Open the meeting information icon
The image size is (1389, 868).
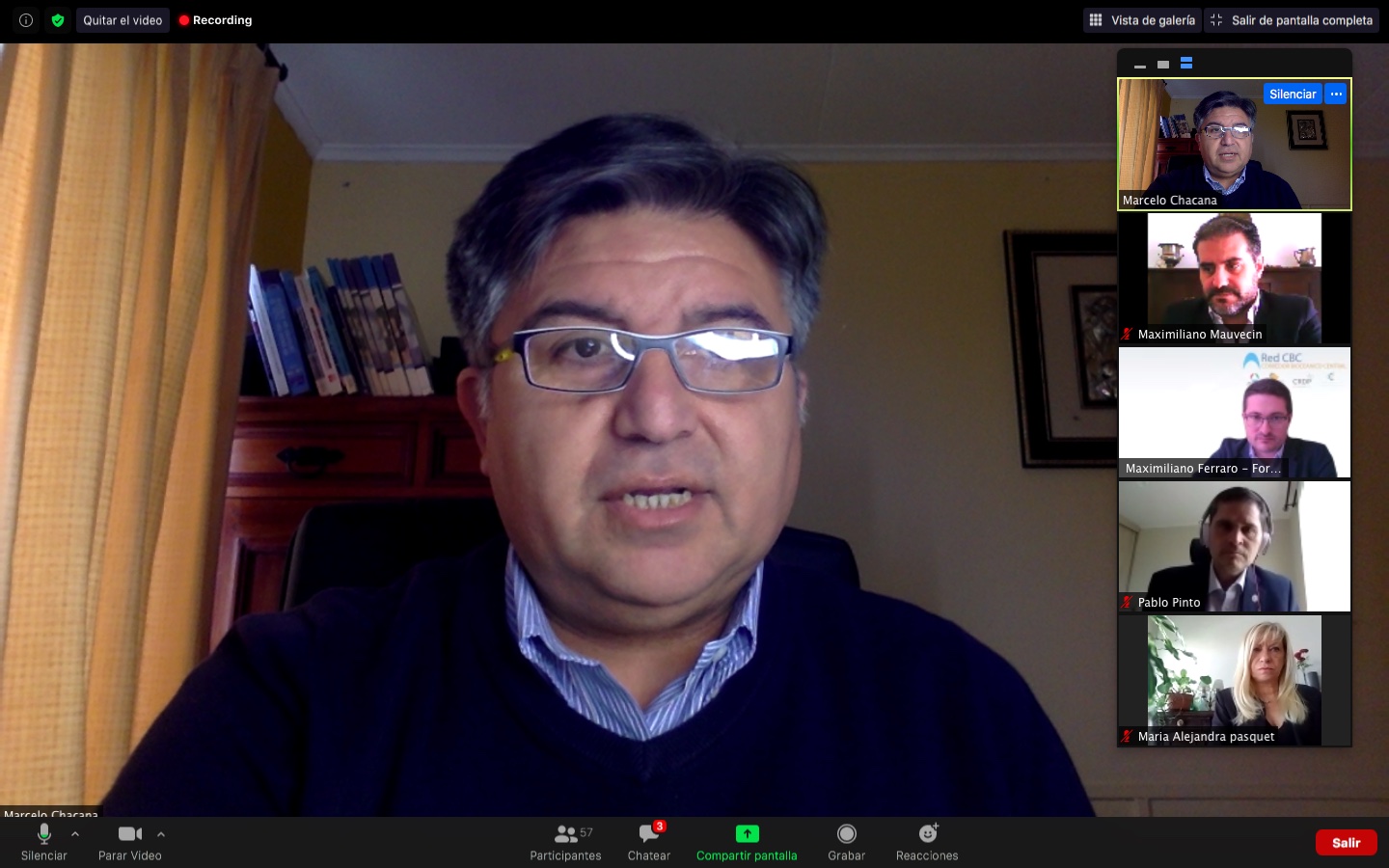(x=26, y=20)
